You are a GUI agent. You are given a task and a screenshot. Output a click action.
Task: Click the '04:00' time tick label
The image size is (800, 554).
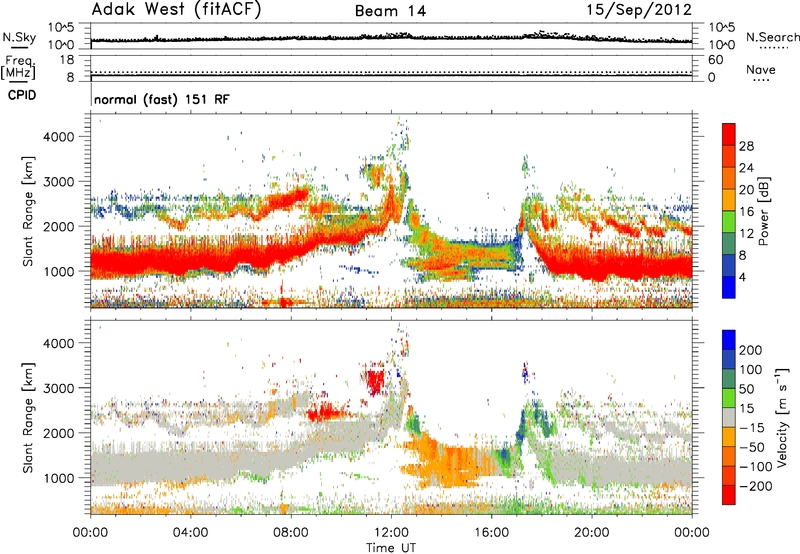190,533
